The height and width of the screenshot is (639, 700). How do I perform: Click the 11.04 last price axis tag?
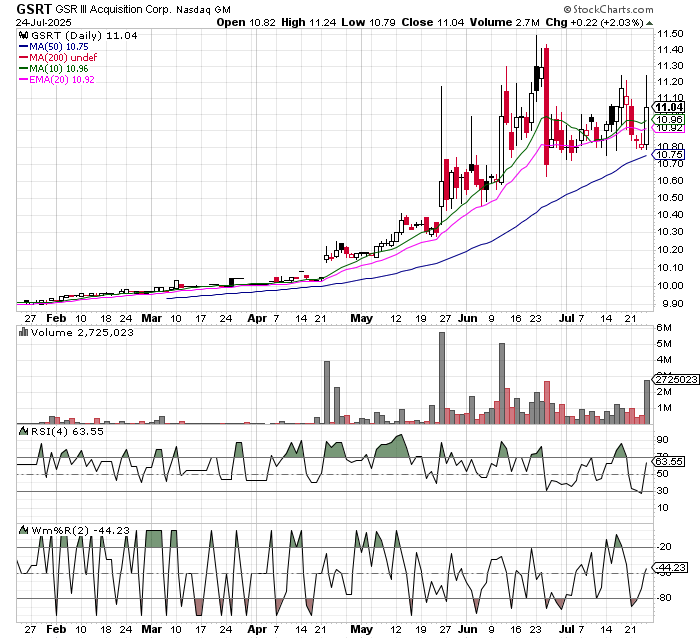click(x=669, y=107)
